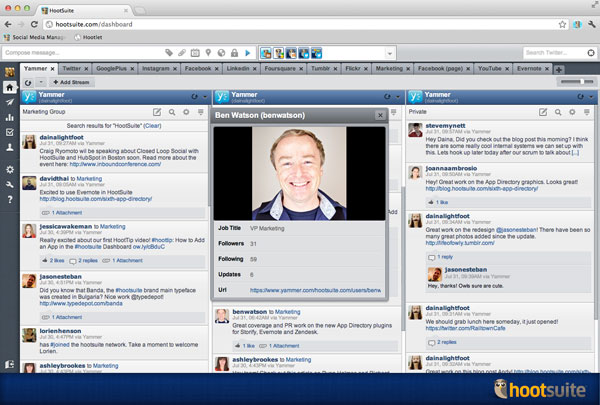Open filter menu icon in Marketing Group stream
The height and width of the screenshot is (405, 600).
tap(201, 112)
